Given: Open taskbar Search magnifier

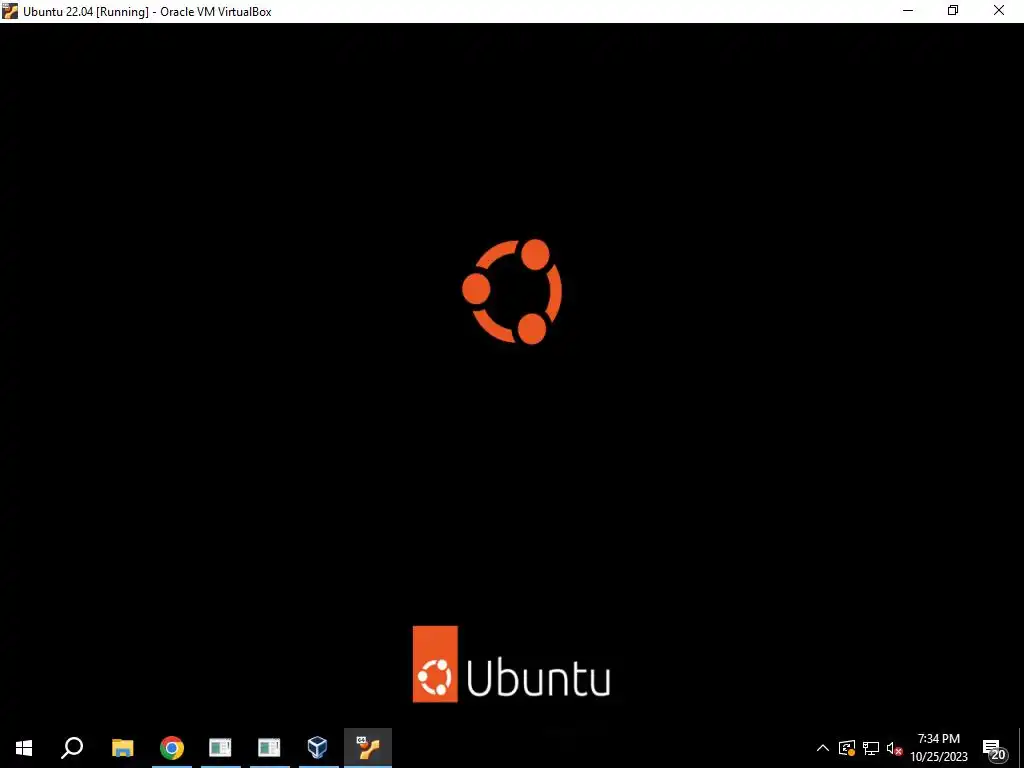Looking at the screenshot, I should pyautogui.click(x=72, y=748).
